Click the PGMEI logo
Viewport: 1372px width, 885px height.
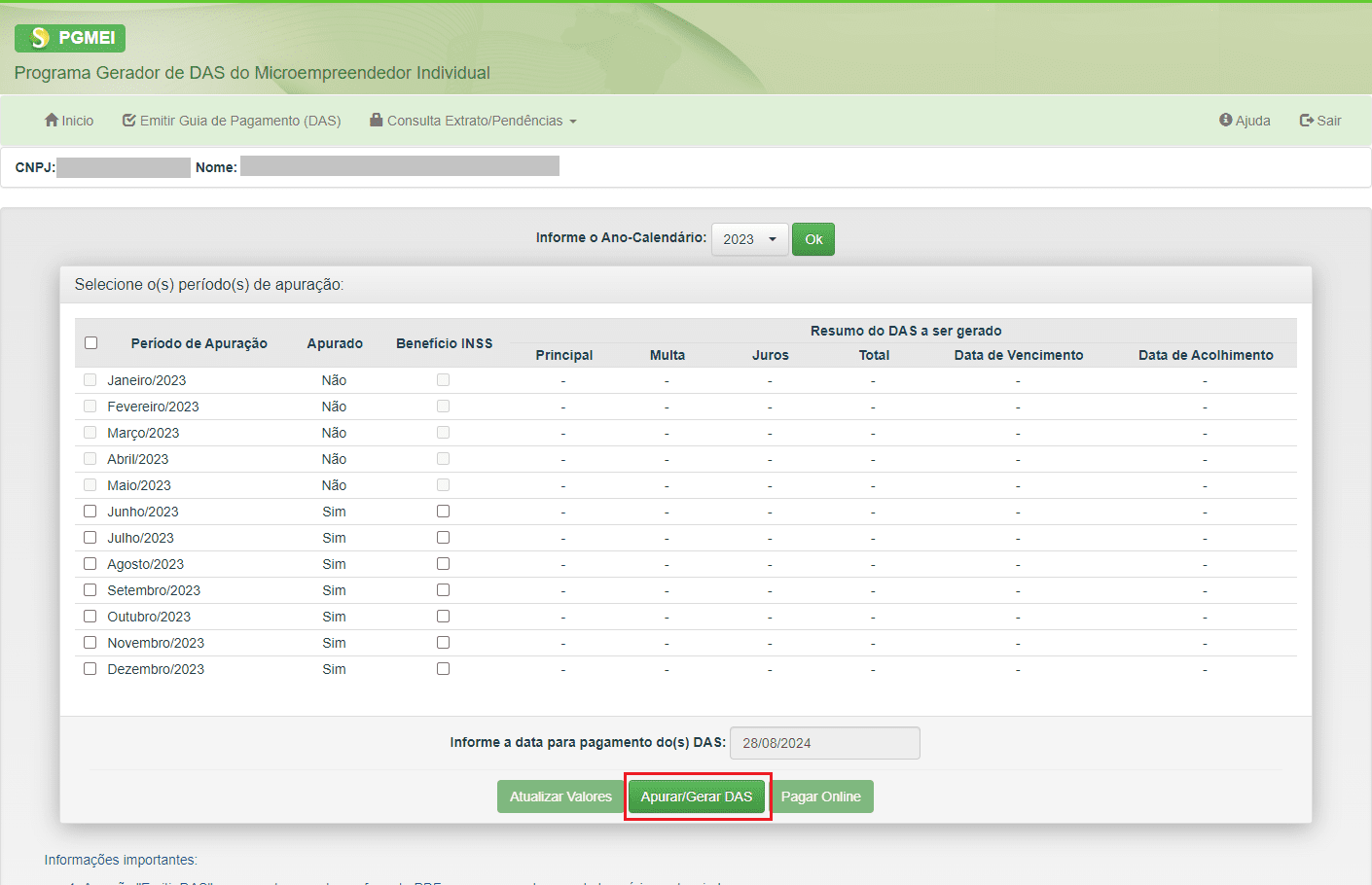(x=68, y=38)
